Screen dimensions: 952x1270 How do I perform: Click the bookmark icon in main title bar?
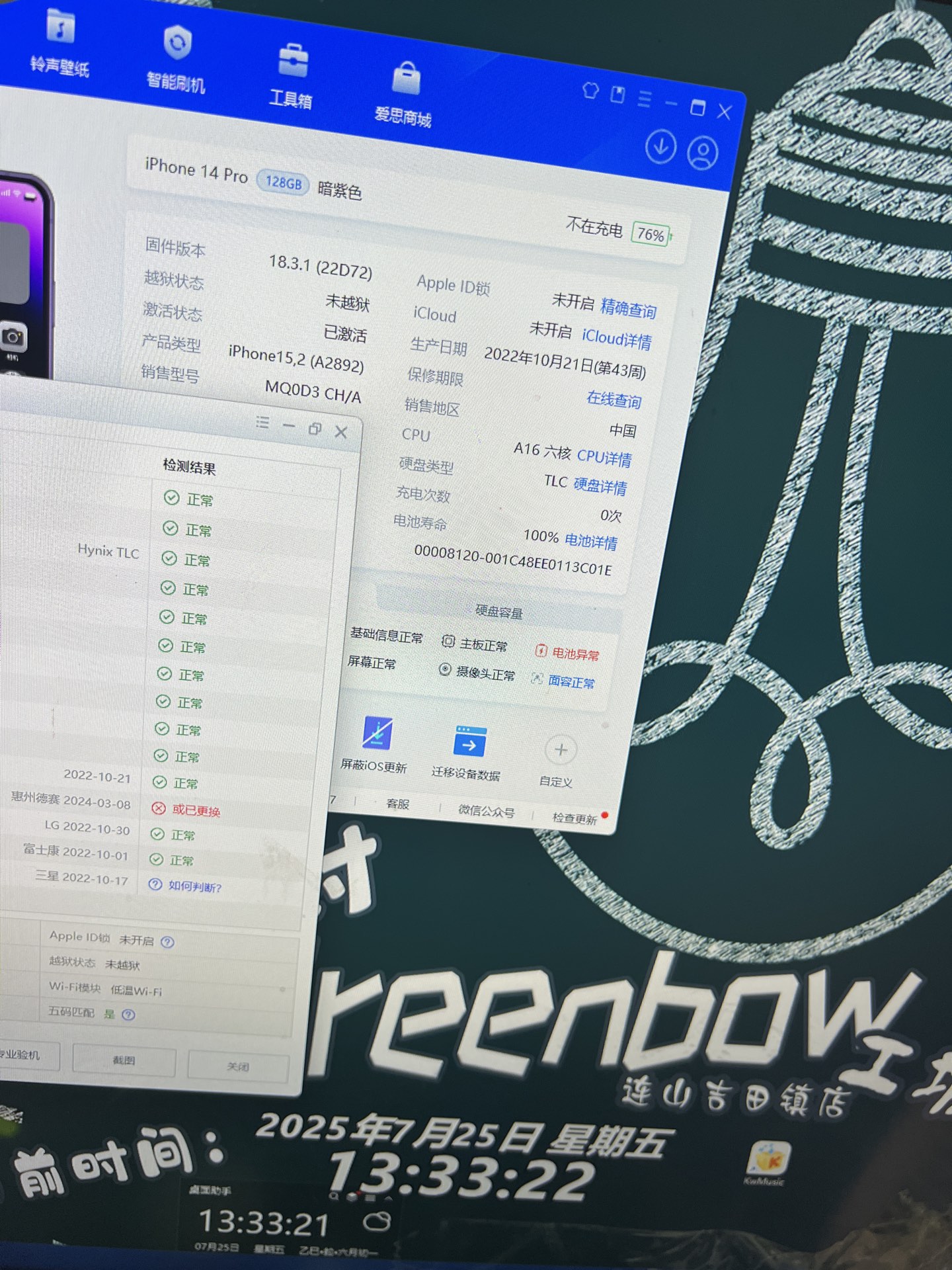click(x=617, y=95)
